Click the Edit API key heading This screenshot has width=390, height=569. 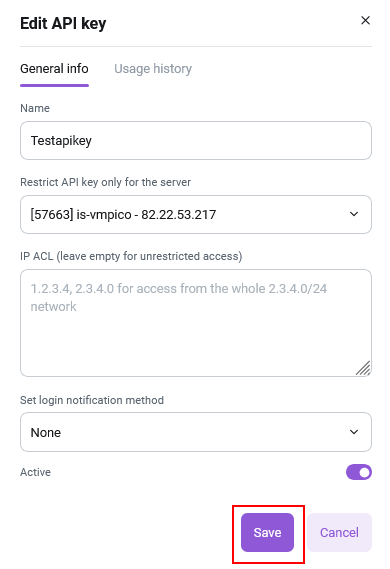coord(63,24)
